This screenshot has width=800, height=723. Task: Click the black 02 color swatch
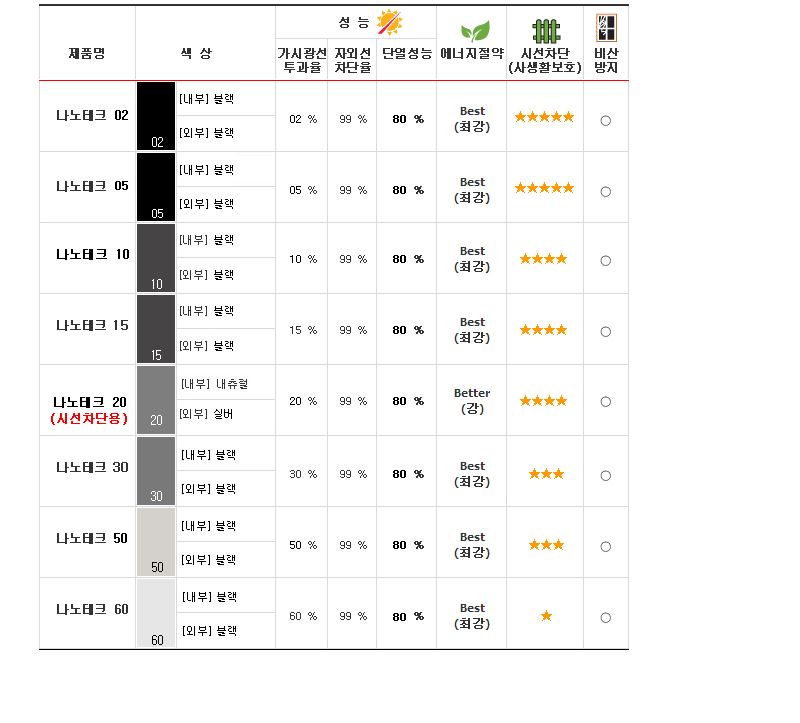click(156, 116)
